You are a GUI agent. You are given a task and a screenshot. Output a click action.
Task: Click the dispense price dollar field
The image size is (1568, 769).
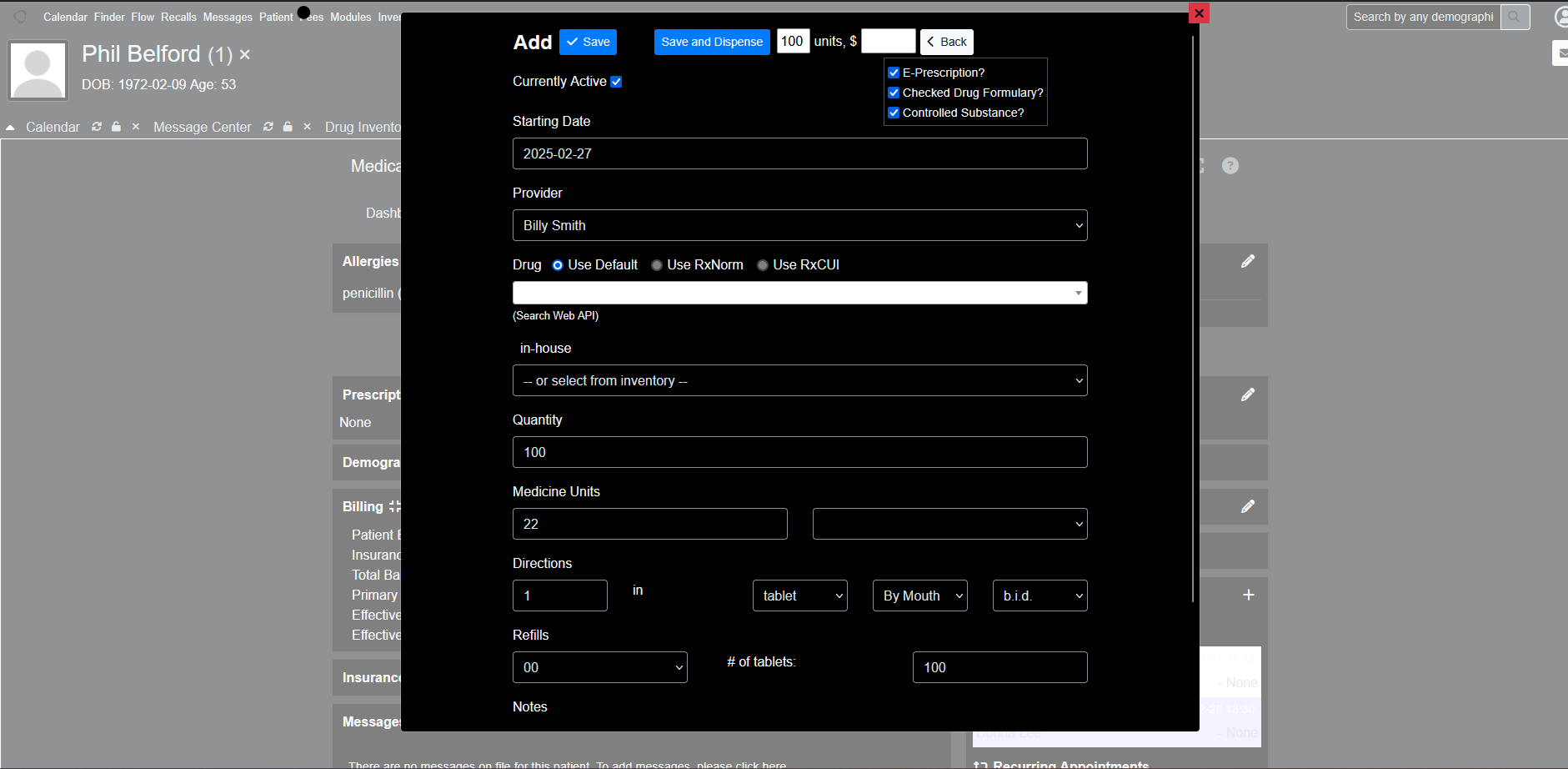click(889, 41)
